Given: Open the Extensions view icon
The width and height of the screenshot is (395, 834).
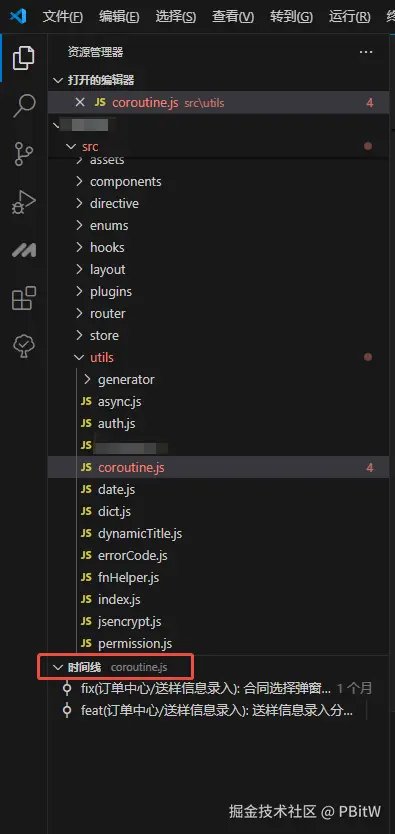Looking at the screenshot, I should (23, 298).
